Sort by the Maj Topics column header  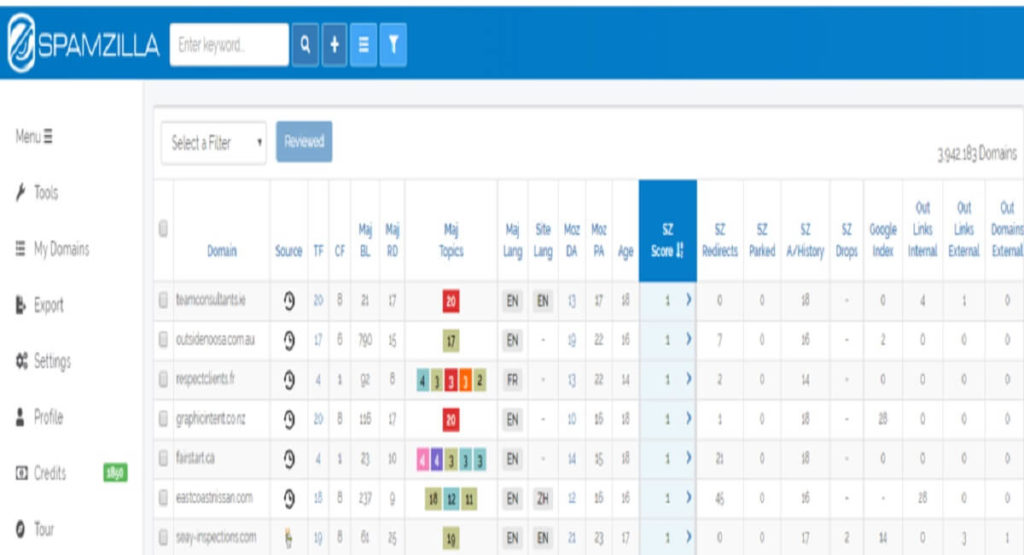click(451, 240)
